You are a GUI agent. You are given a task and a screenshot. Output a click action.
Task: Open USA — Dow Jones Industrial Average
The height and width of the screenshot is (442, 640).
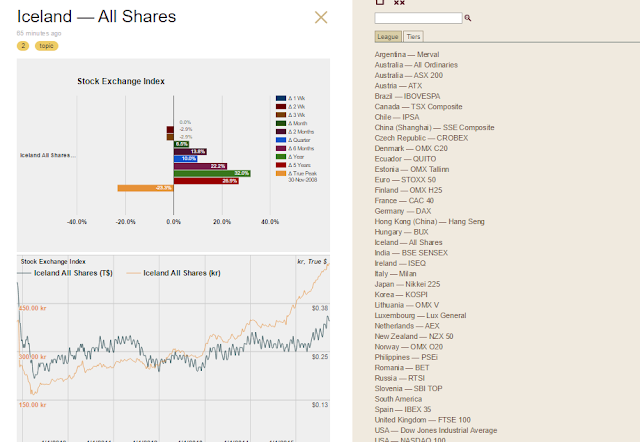pyautogui.click(x=436, y=430)
